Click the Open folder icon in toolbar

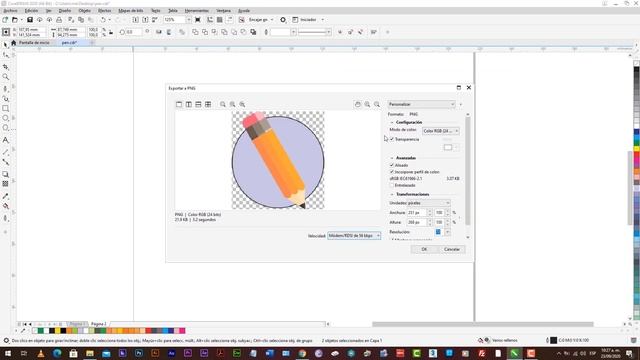point(15,20)
